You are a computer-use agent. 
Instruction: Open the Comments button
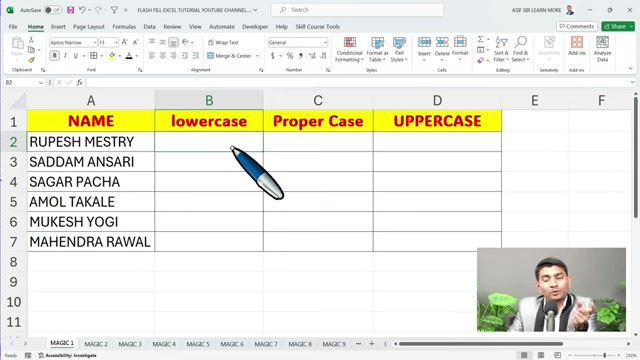coord(577,27)
